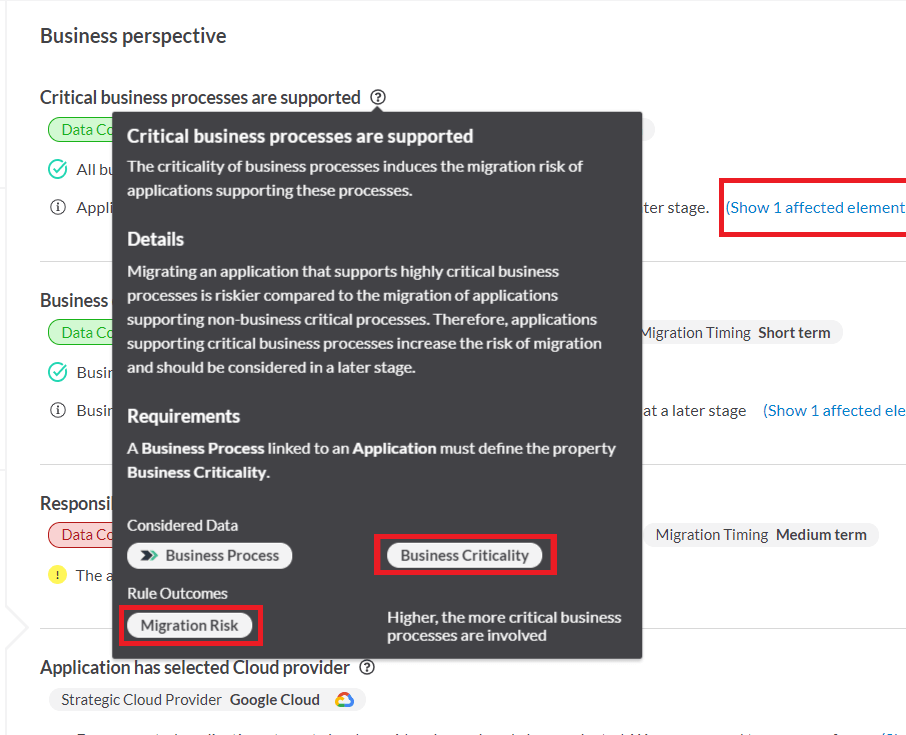Click the Migration Timing Medium term tag
This screenshot has height=735, width=906.
click(x=760, y=535)
